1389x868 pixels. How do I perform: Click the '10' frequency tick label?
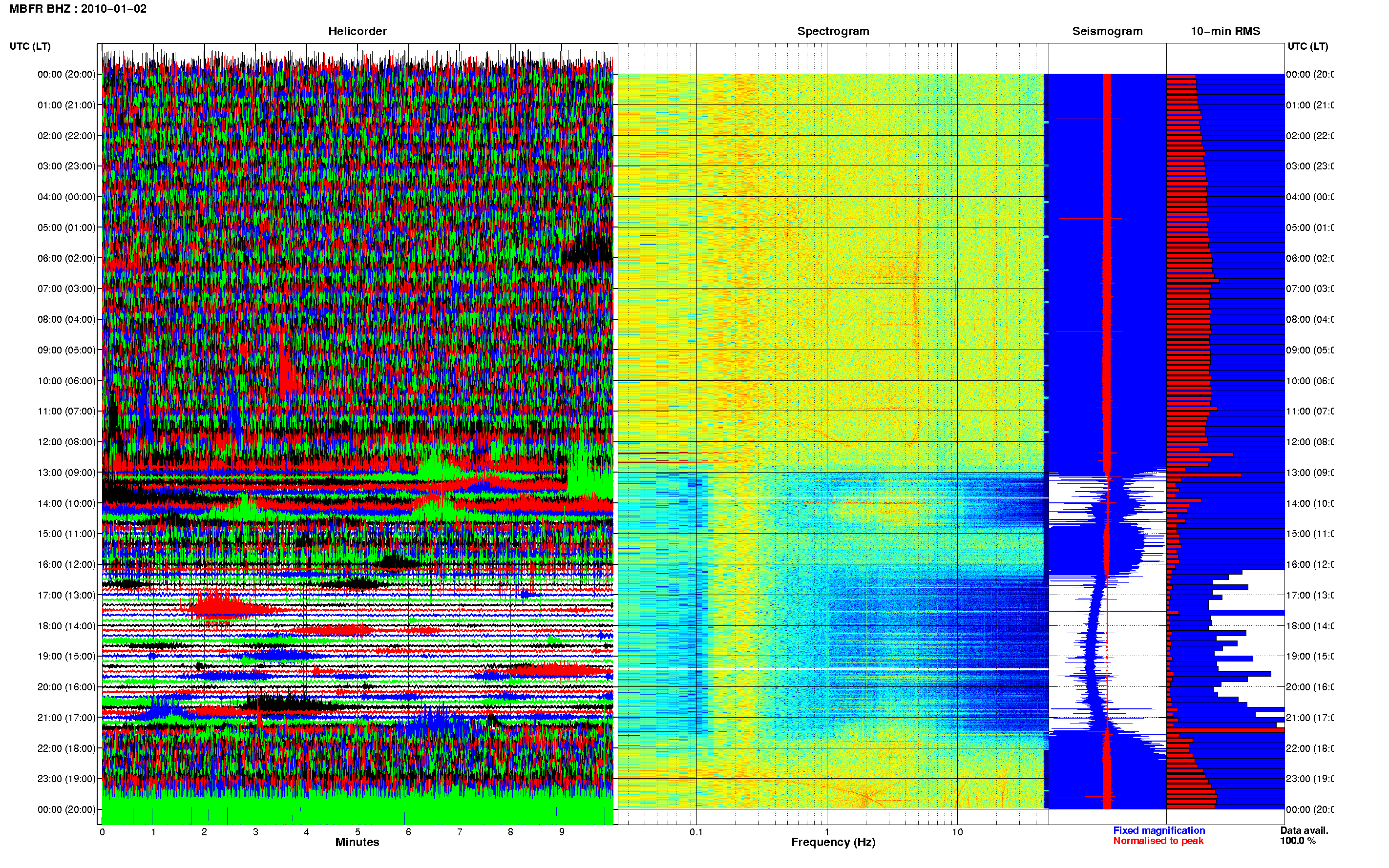coord(957,832)
